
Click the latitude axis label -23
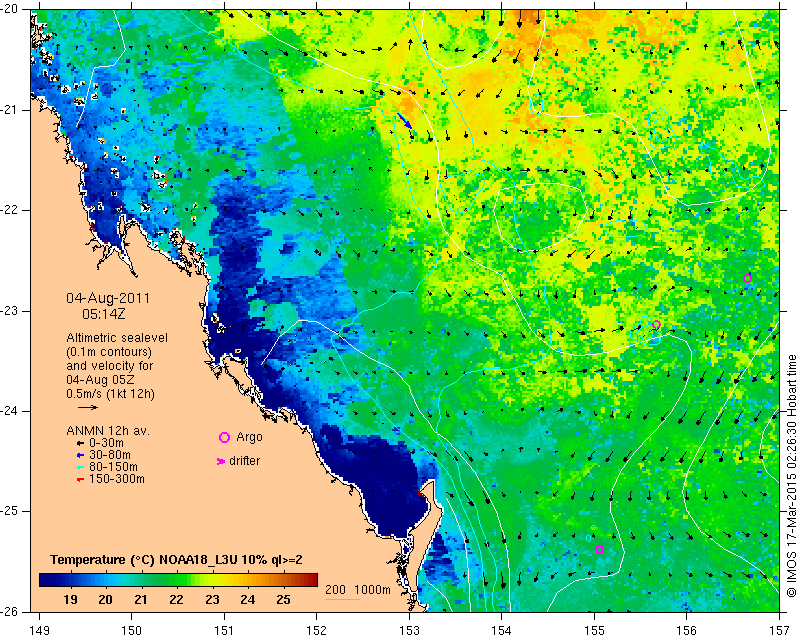(x=9, y=311)
